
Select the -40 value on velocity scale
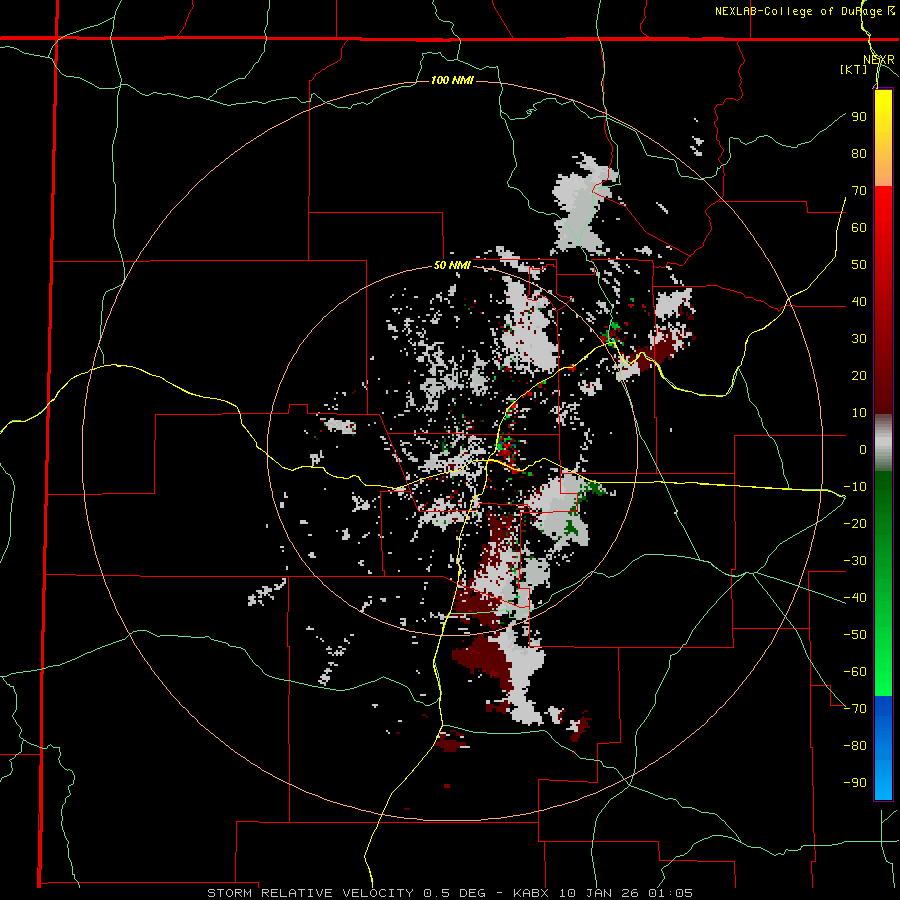(x=855, y=598)
